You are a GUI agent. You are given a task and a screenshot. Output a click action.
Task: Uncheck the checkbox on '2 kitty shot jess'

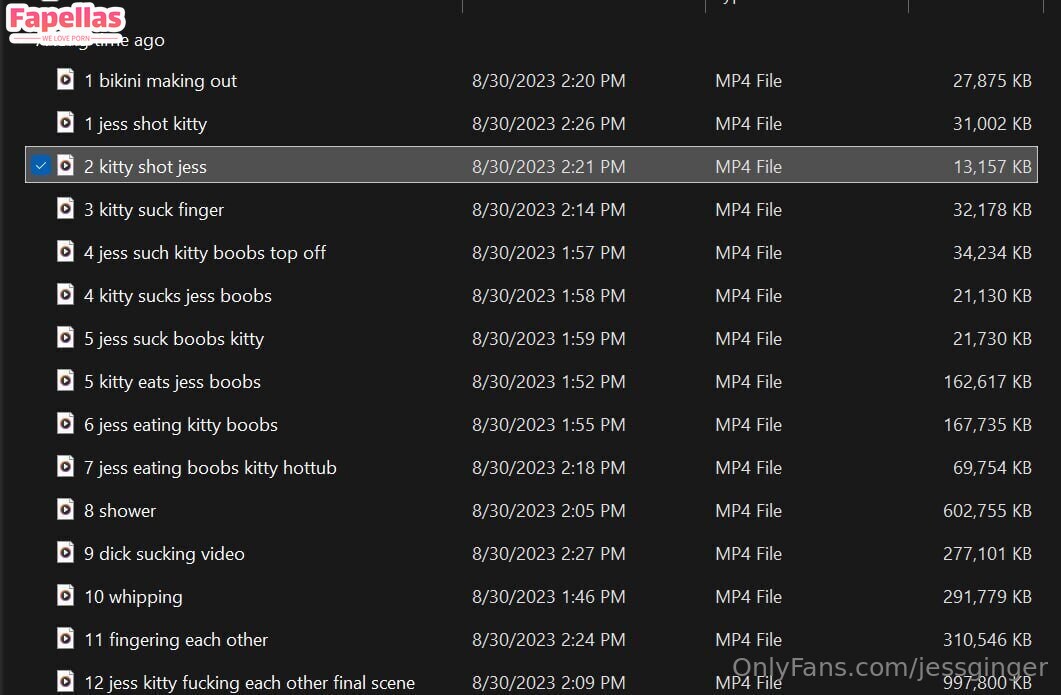(x=40, y=166)
